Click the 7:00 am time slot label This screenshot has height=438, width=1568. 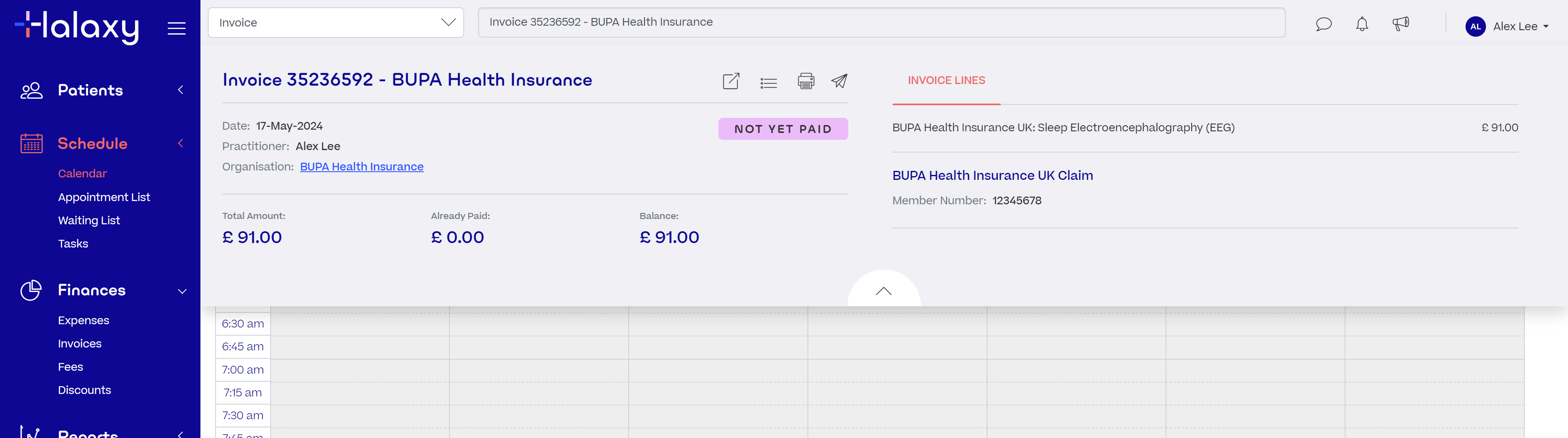(243, 370)
